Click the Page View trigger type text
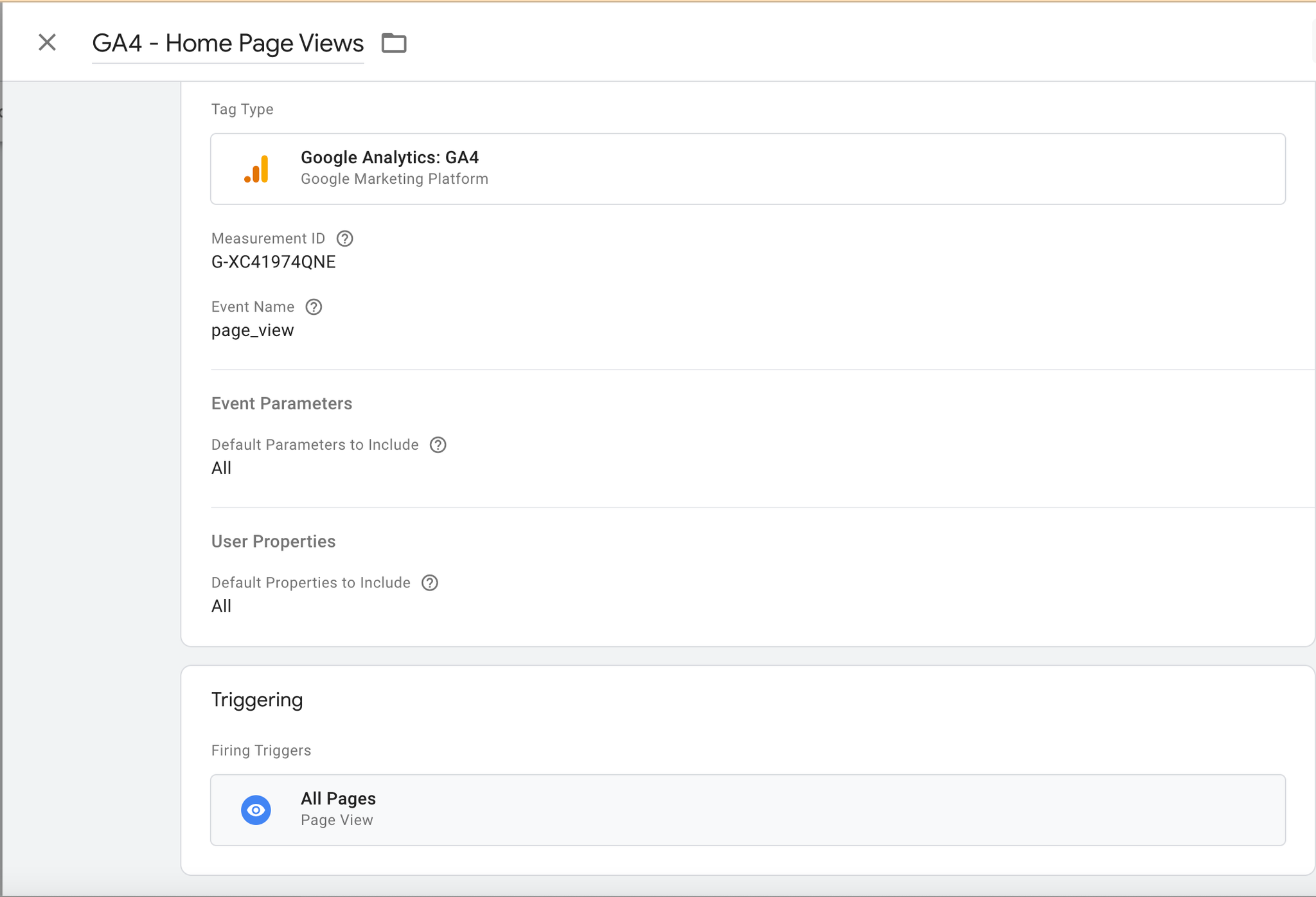The image size is (1316, 897). [337, 820]
